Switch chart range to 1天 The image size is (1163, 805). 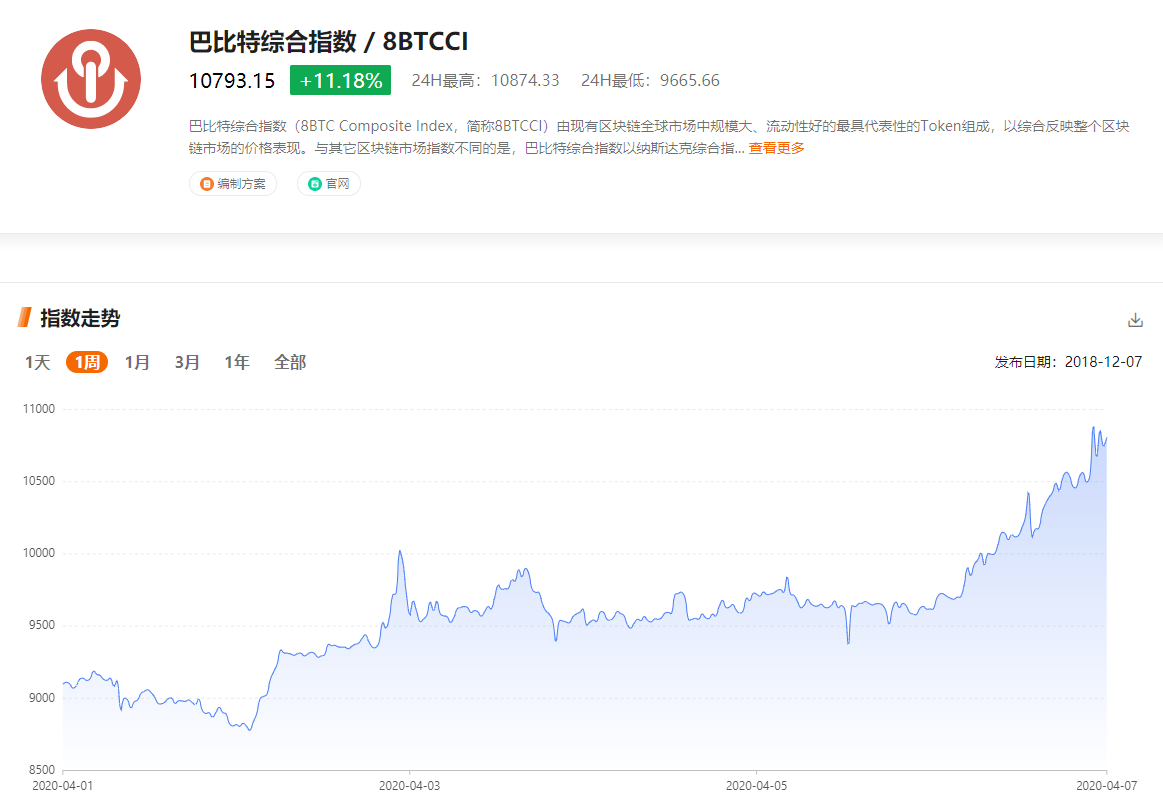pyautogui.click(x=37, y=362)
